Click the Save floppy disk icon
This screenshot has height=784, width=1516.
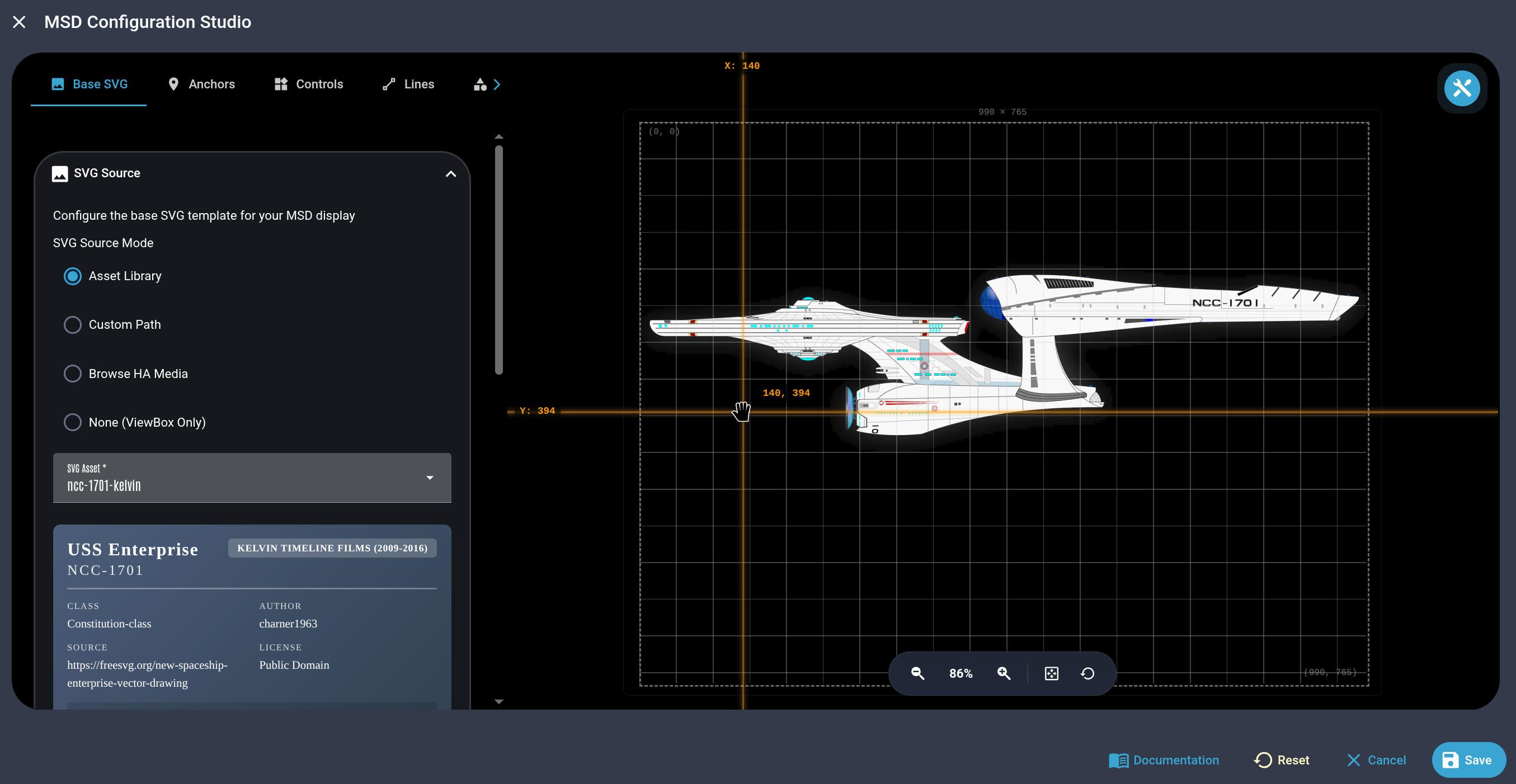pyautogui.click(x=1450, y=760)
